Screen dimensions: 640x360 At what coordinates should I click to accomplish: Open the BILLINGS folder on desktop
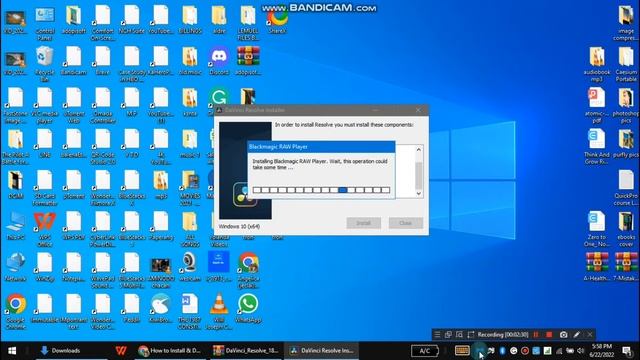tap(190, 19)
